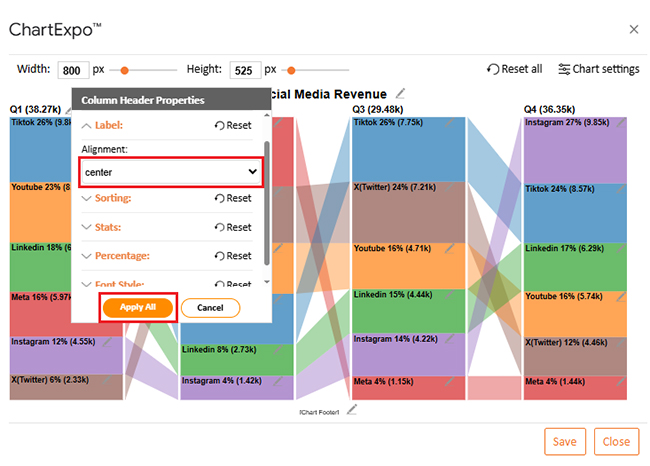650x466 pixels.
Task: Edit the Q3 Tiktok node with pencil icon
Action: (x=449, y=123)
